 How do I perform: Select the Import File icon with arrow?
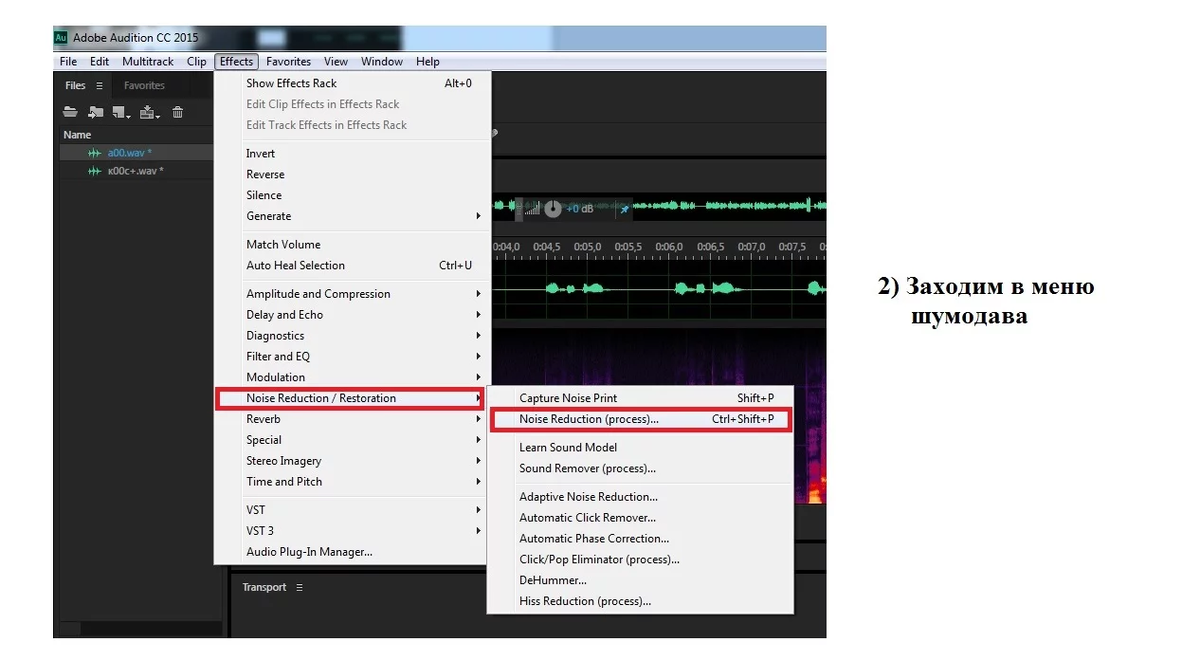(94, 112)
